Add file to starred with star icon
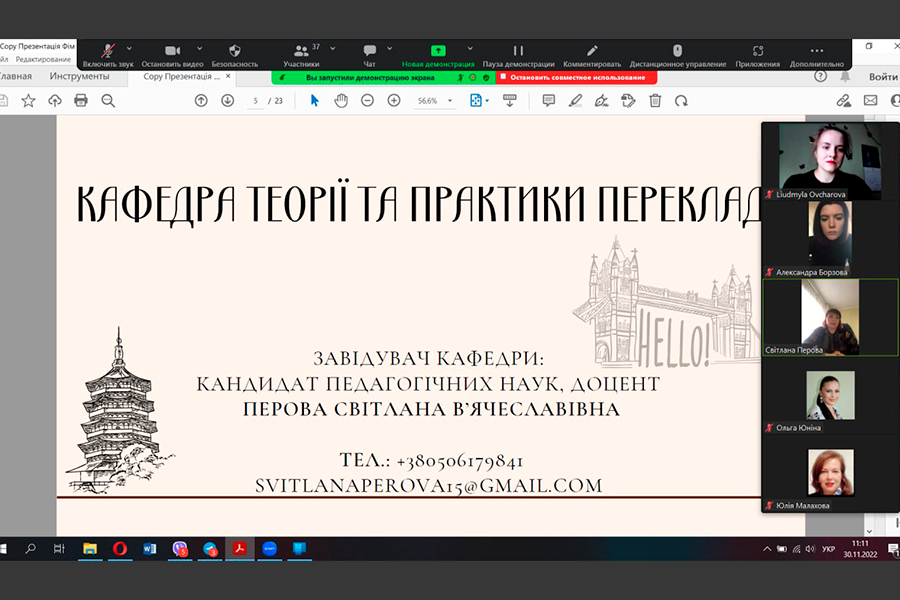The width and height of the screenshot is (900, 600). click(28, 101)
